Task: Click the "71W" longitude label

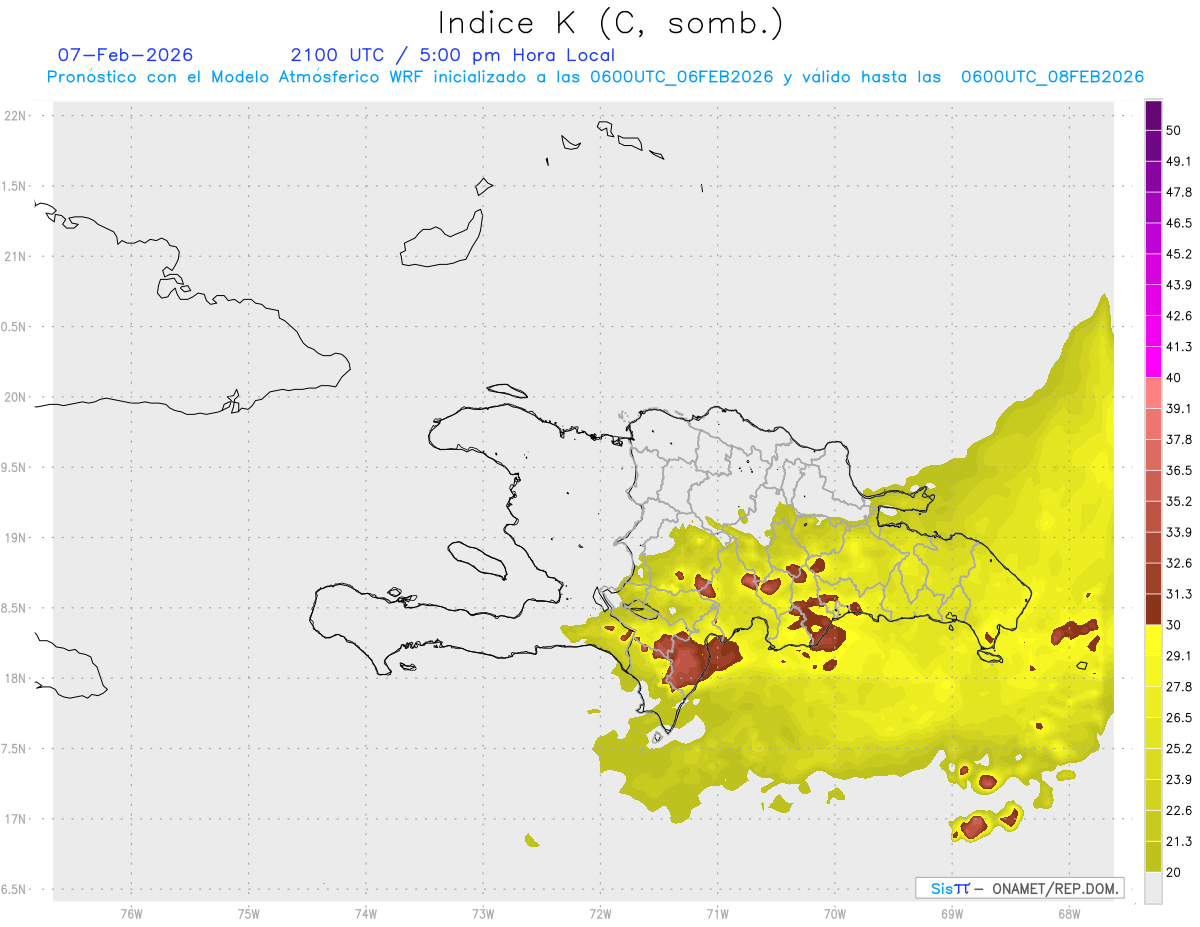Action: tap(717, 913)
